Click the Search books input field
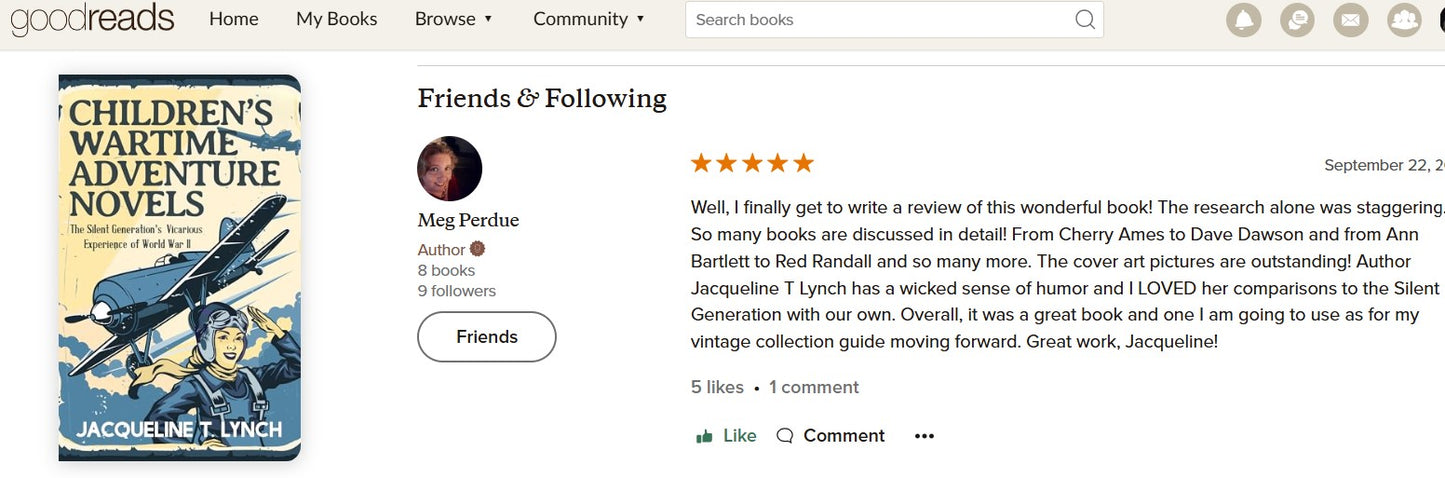Image resolution: width=1445 pixels, height=478 pixels. (x=880, y=20)
